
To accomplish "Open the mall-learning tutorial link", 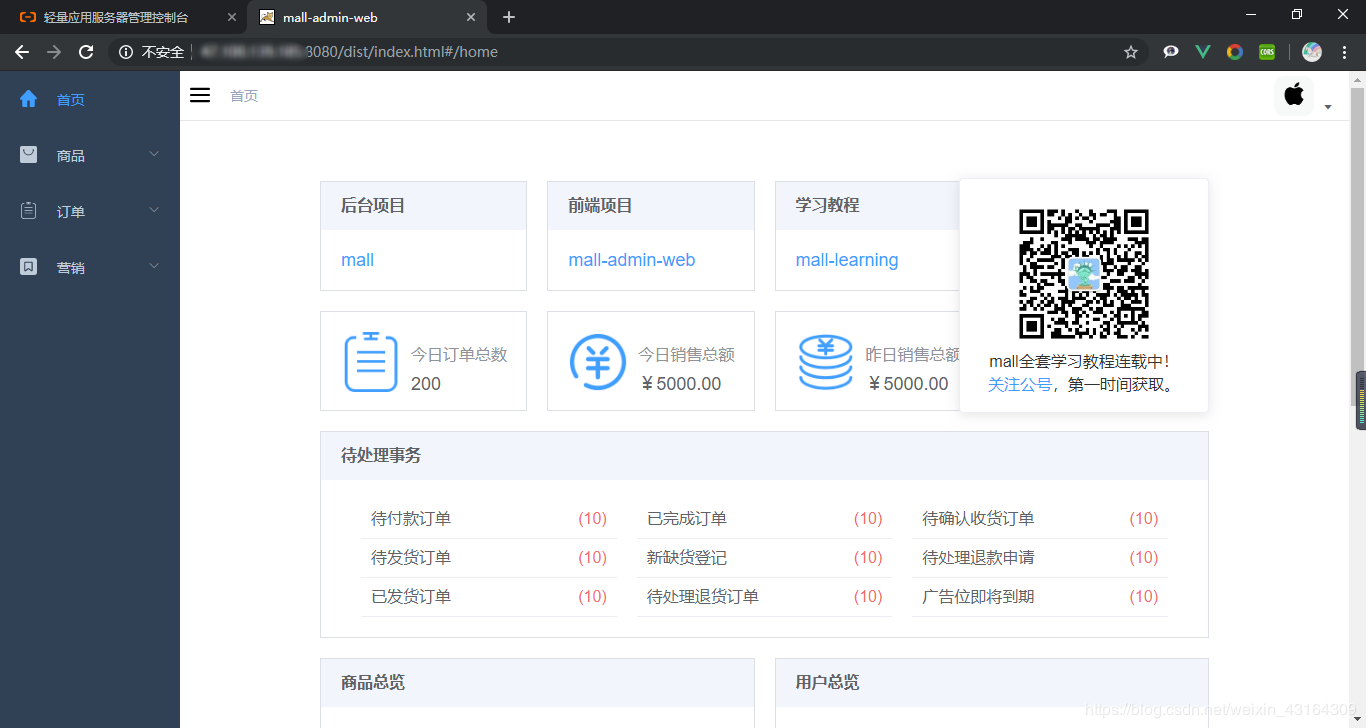I will pos(847,260).
